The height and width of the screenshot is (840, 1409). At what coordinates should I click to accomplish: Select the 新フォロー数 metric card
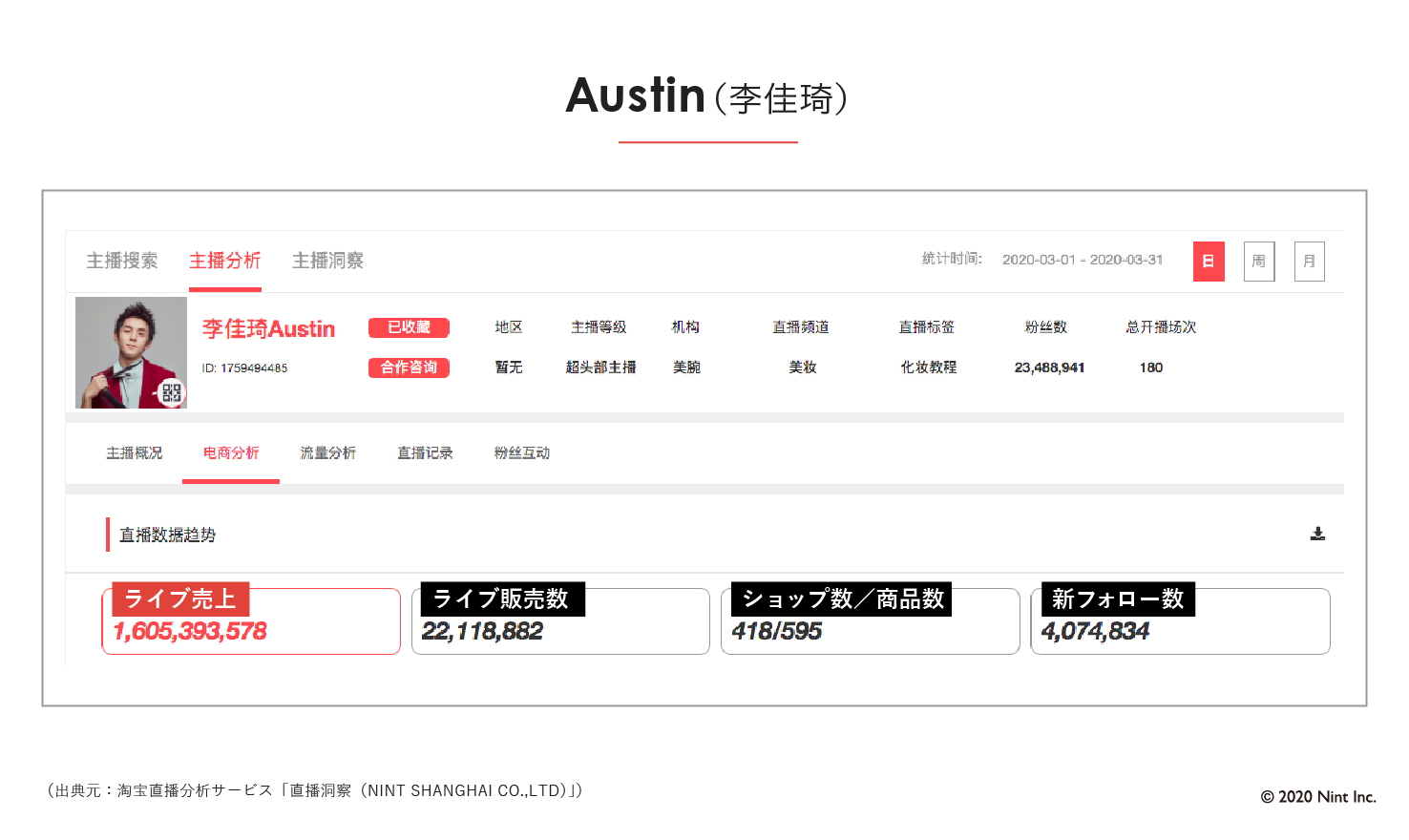pyautogui.click(x=1180, y=622)
